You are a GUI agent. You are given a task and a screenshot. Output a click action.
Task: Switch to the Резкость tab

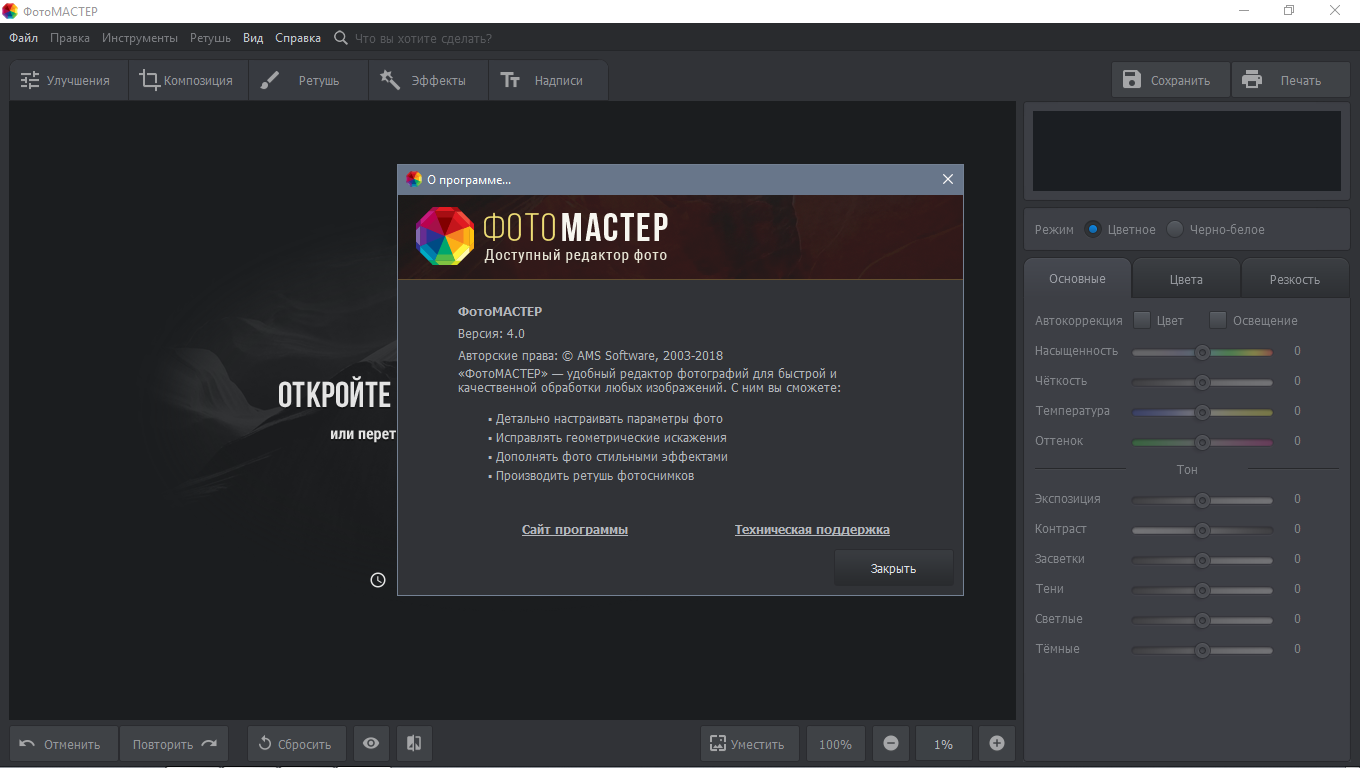(x=1295, y=279)
